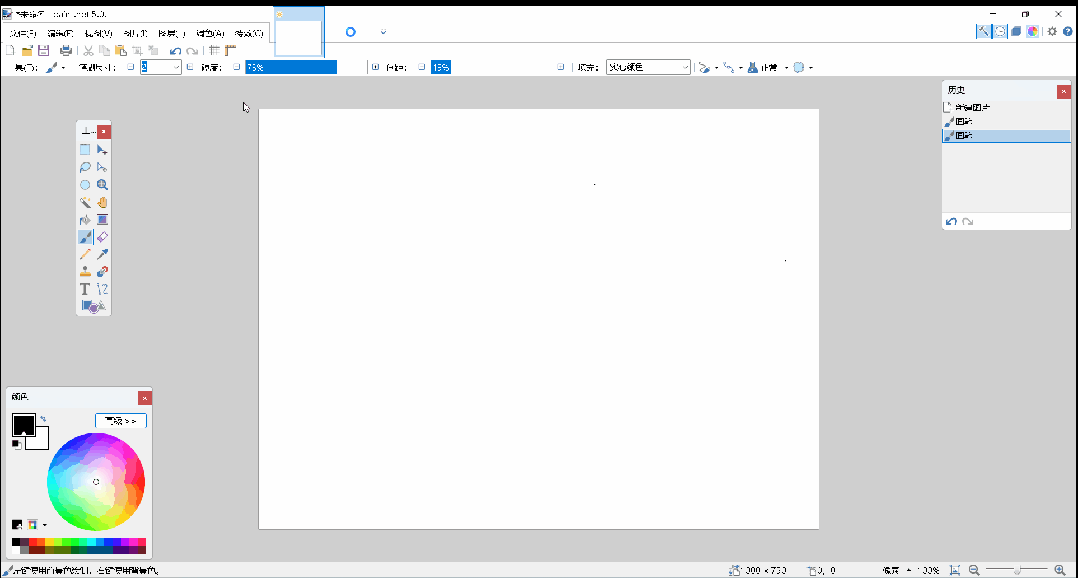Click the Crop to selection icon

[137, 50]
